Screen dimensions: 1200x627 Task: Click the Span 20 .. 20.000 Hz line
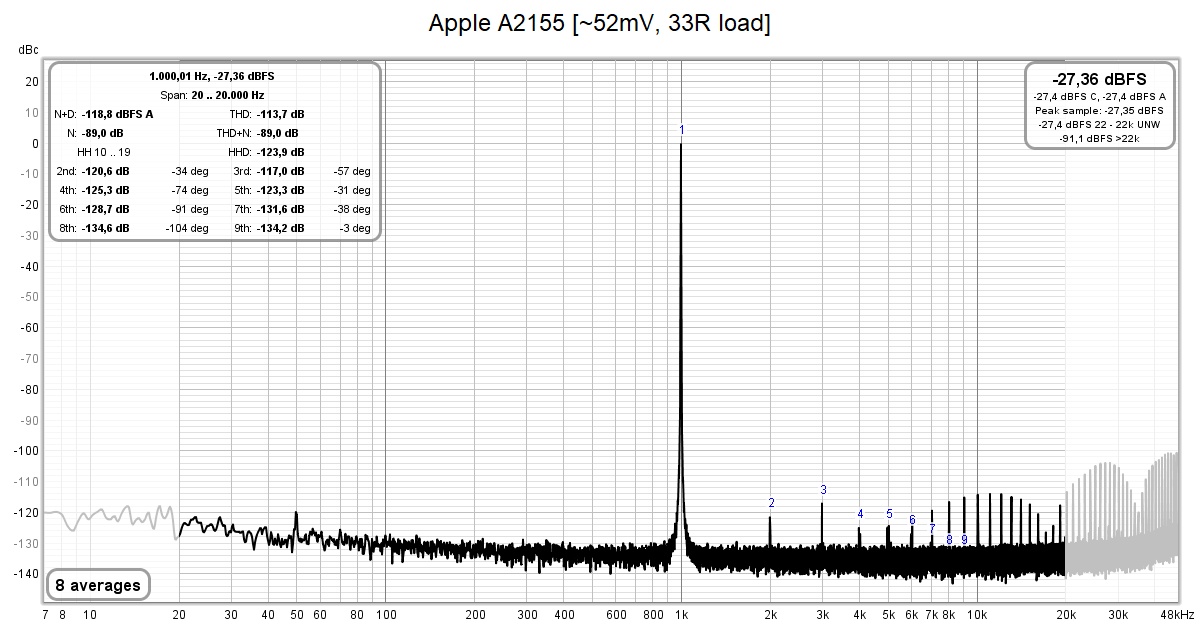213,95
